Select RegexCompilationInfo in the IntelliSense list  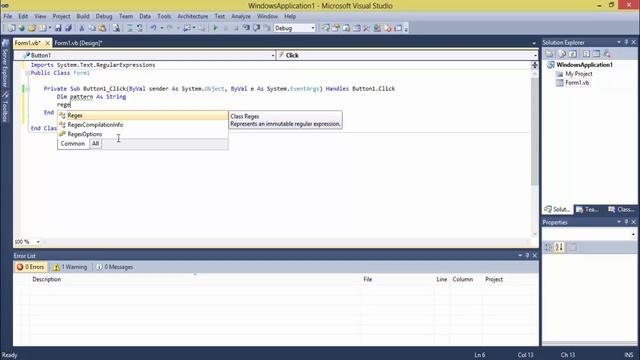click(x=143, y=125)
